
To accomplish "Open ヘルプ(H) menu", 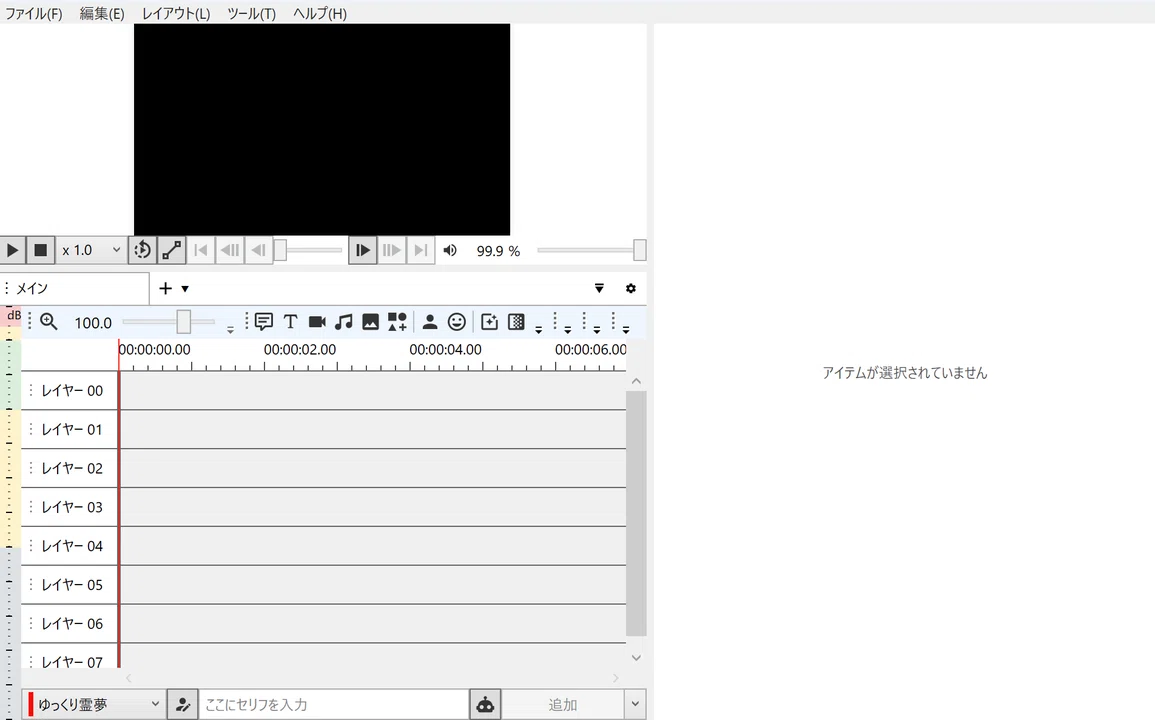I will click(320, 13).
